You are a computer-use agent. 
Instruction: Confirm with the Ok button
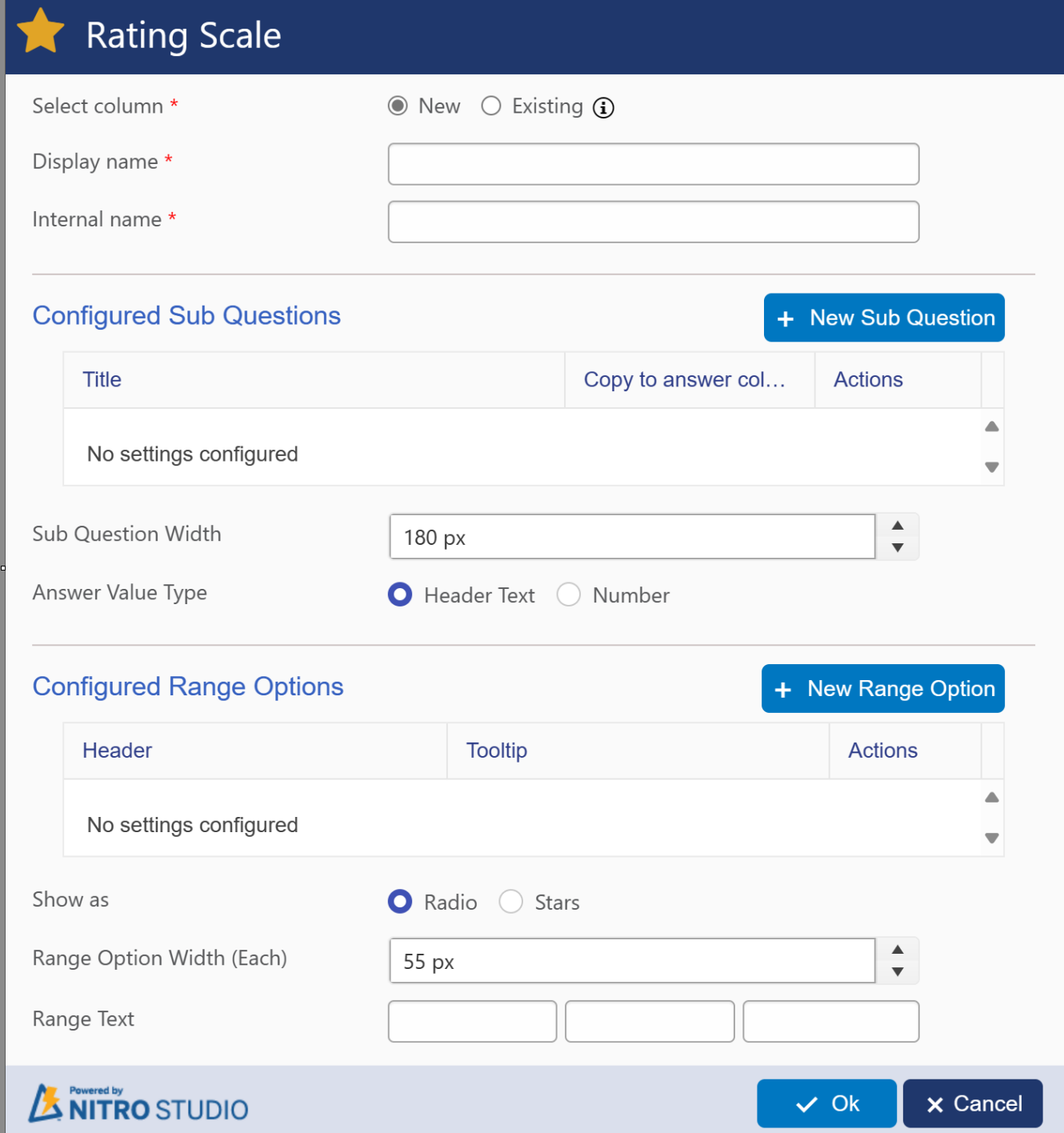click(x=826, y=1103)
